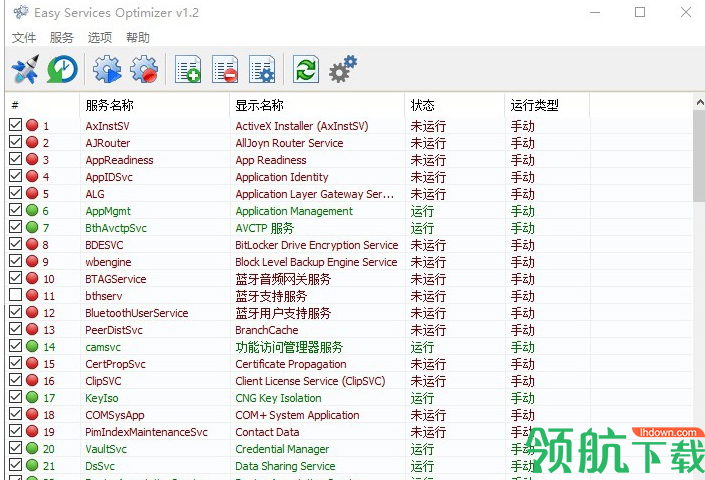705x480 pixels.
Task: Click the list with gear service settings icon
Action: 262,69
